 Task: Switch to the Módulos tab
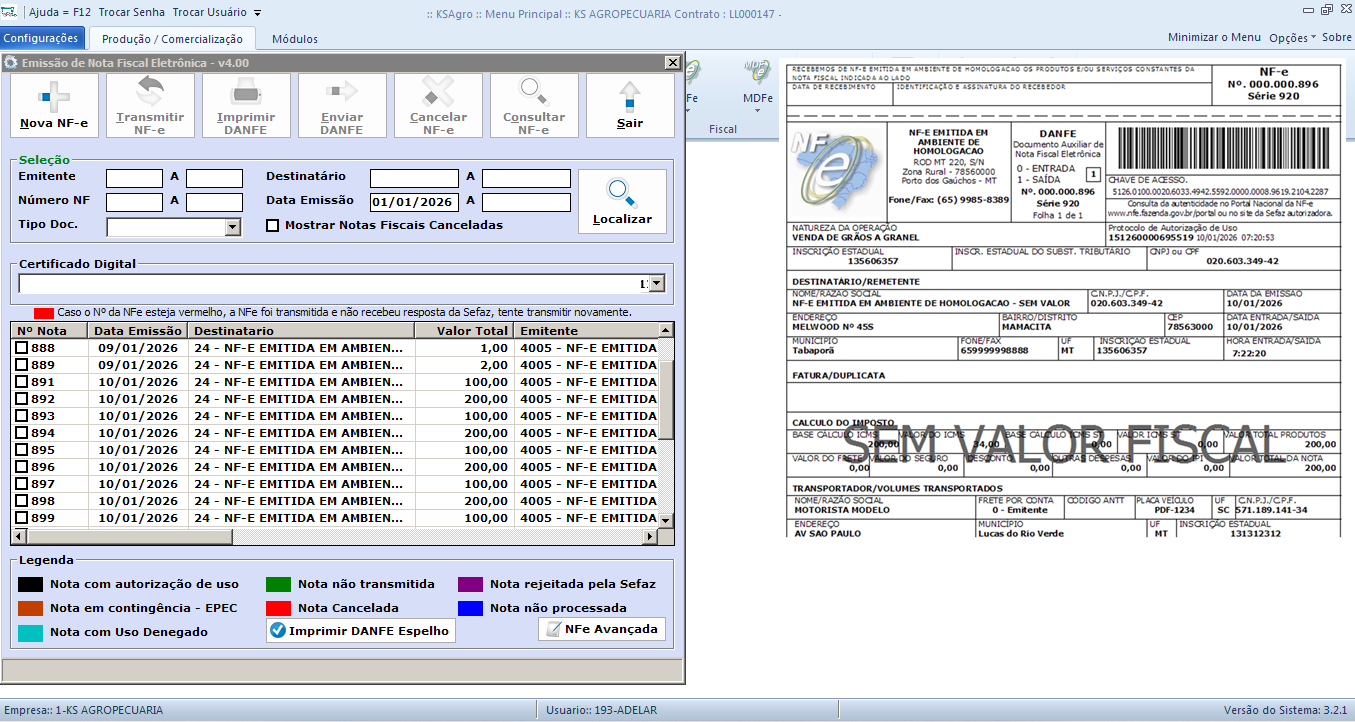(x=295, y=39)
